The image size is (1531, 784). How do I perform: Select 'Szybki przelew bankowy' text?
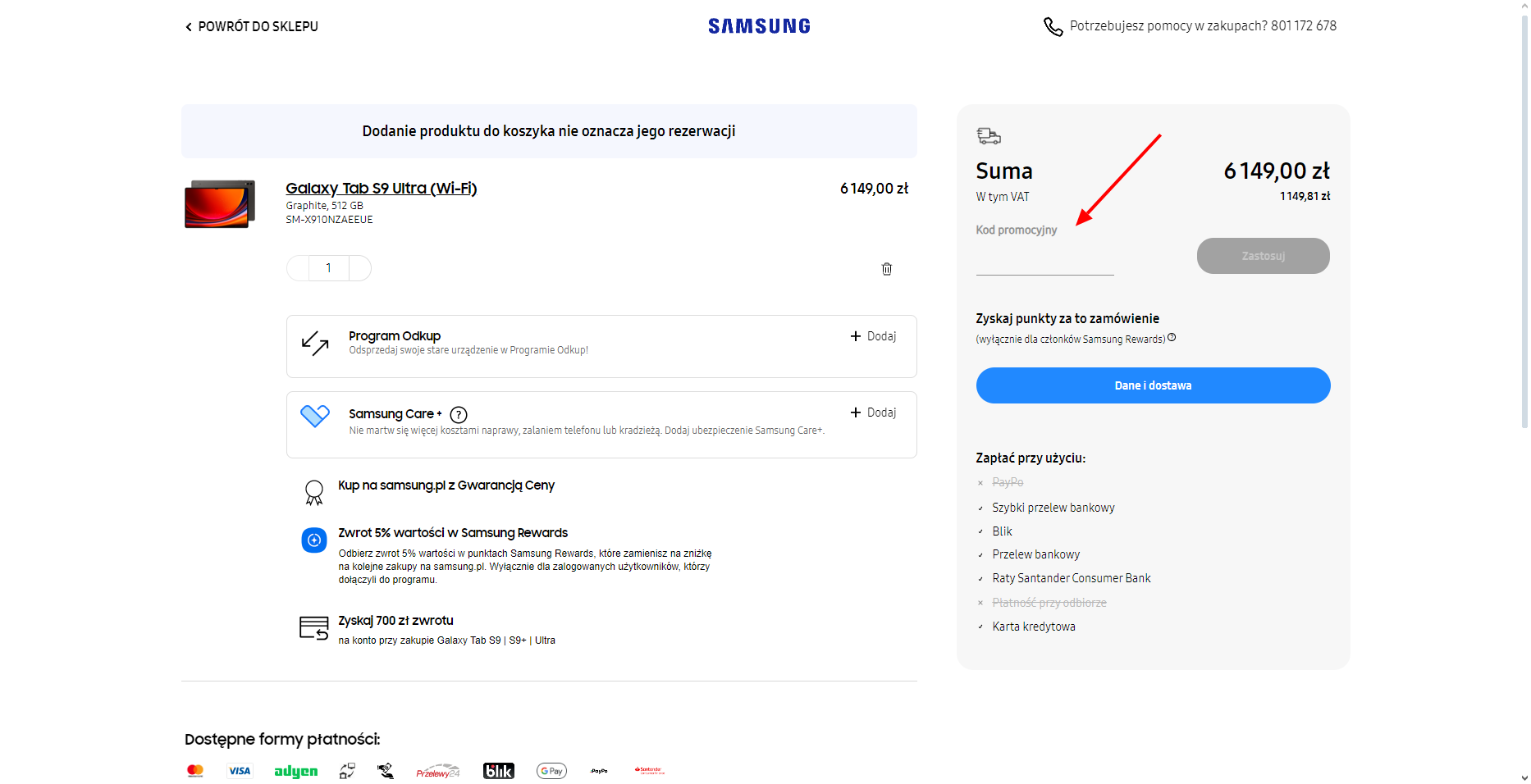pos(1053,508)
